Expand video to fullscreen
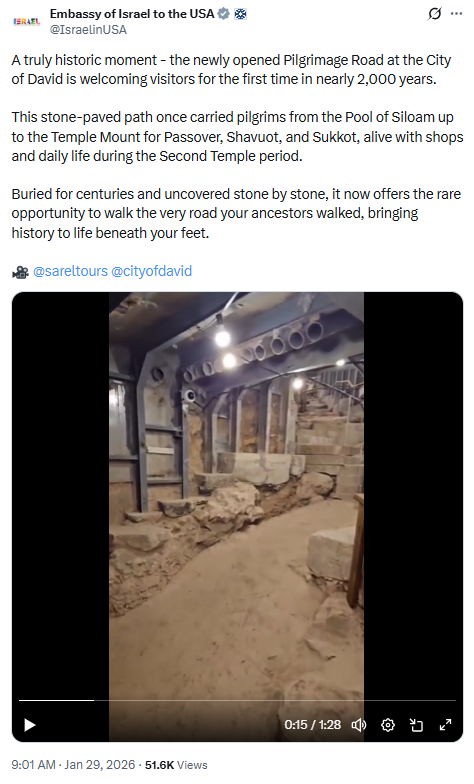 [446, 724]
